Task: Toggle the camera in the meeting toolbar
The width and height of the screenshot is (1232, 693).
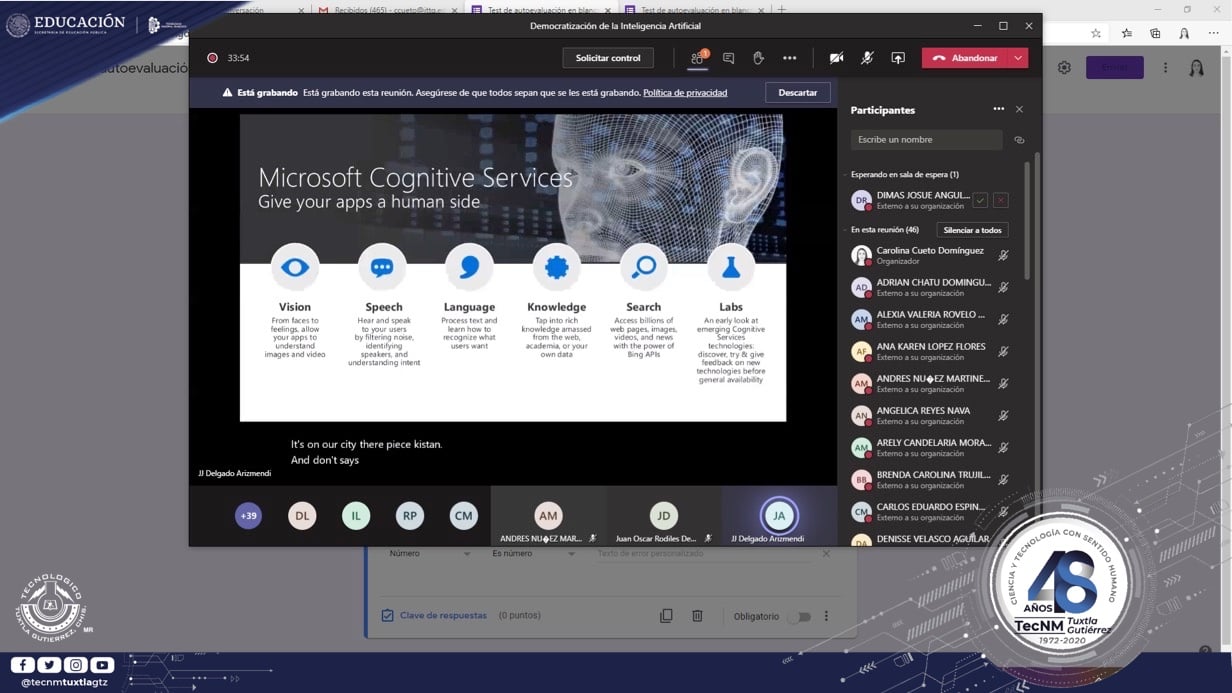Action: (837, 58)
